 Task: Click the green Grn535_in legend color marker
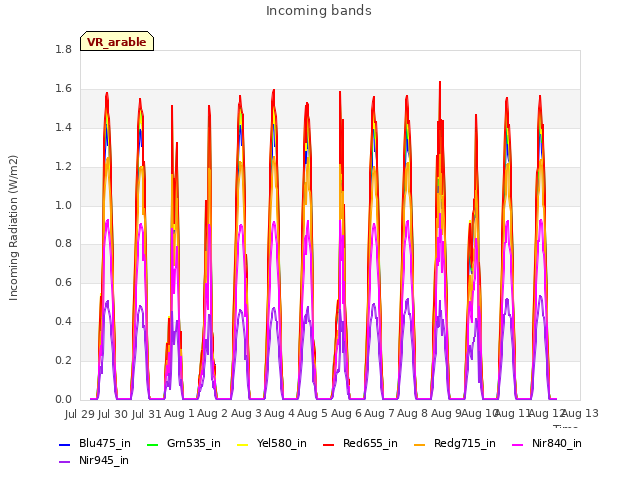(x=152, y=444)
